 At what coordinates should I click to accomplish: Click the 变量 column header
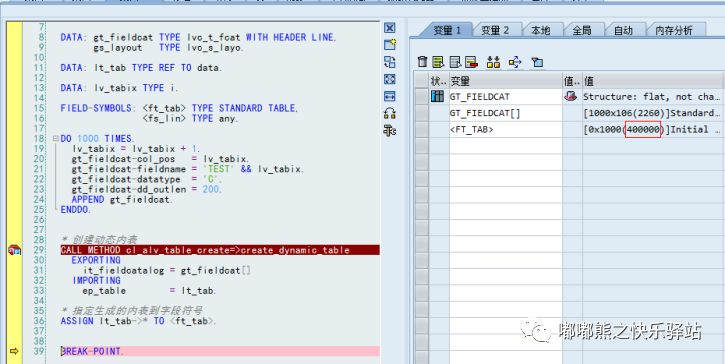pos(505,81)
